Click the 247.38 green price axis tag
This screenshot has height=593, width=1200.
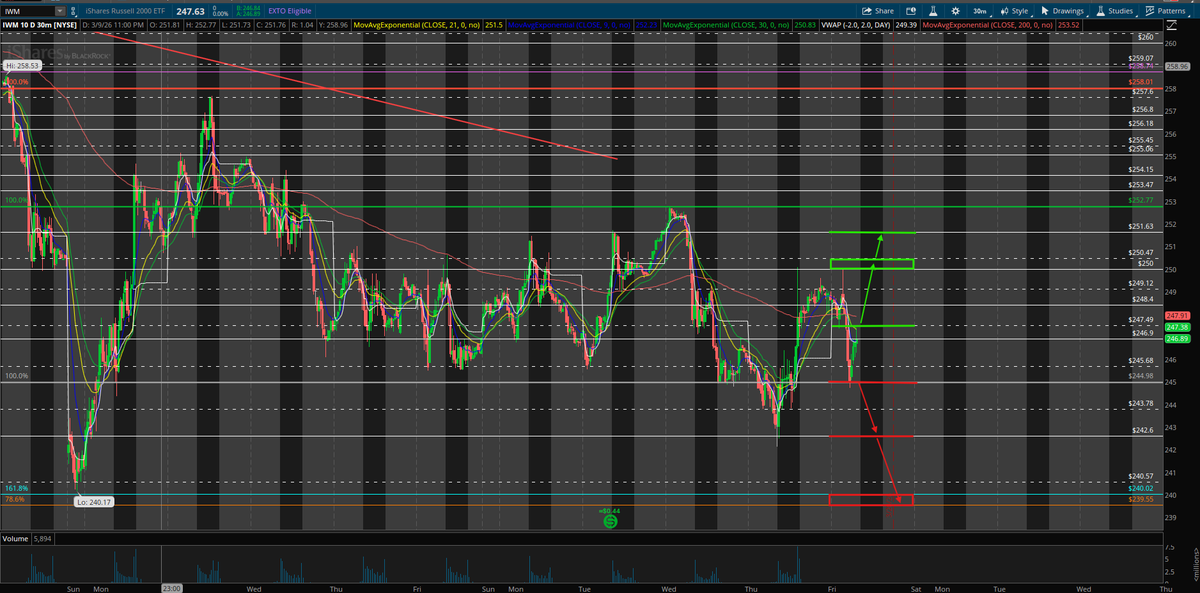click(x=1176, y=327)
